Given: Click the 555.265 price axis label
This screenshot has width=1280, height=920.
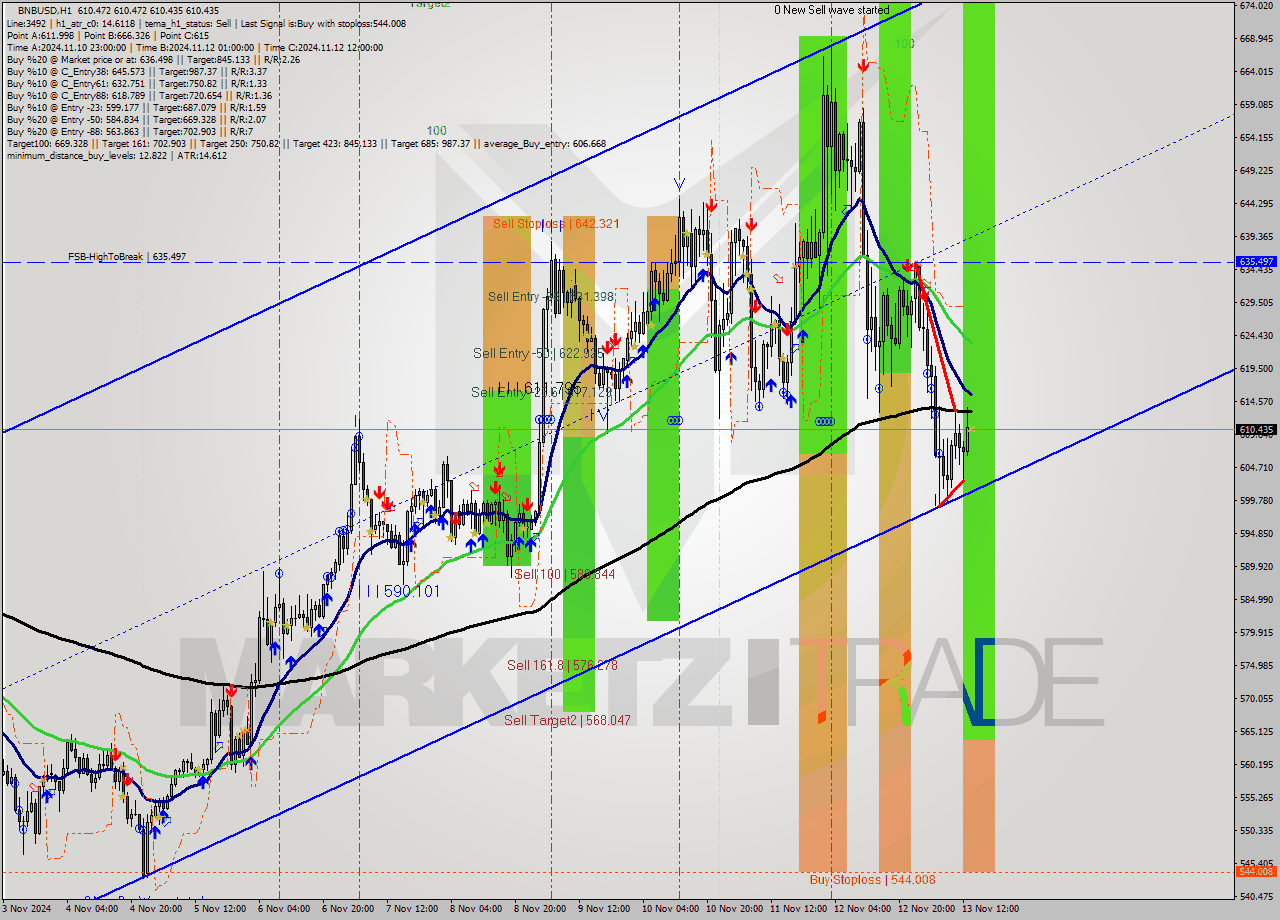Looking at the screenshot, I should 1258,797.
